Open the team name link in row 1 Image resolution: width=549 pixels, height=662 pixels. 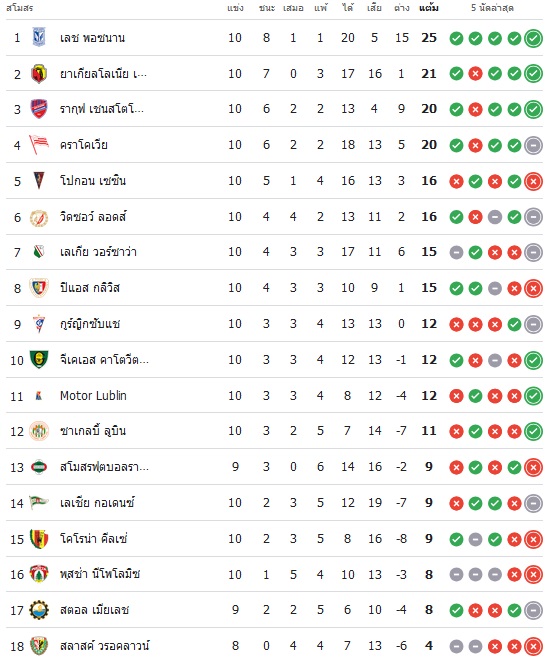pos(92,38)
